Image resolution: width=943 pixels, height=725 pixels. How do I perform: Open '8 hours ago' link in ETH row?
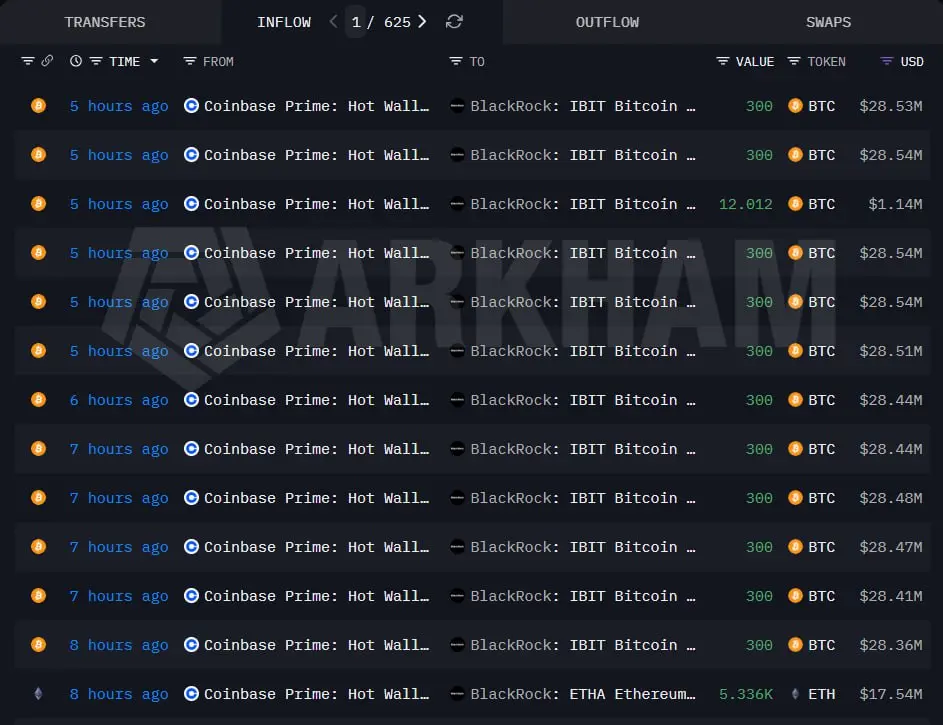click(119, 694)
